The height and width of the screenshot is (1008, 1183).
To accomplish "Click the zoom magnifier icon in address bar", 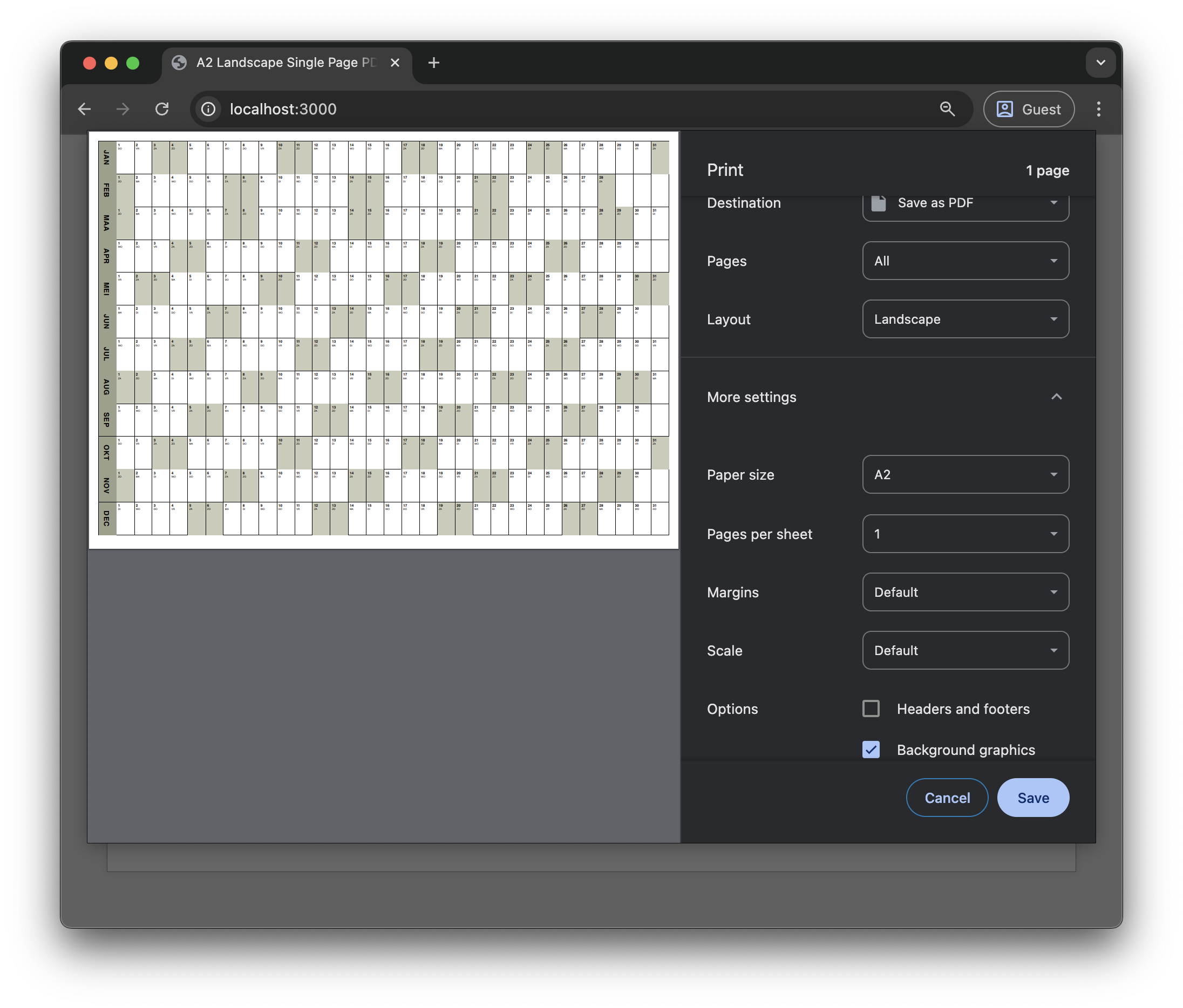I will pyautogui.click(x=947, y=109).
